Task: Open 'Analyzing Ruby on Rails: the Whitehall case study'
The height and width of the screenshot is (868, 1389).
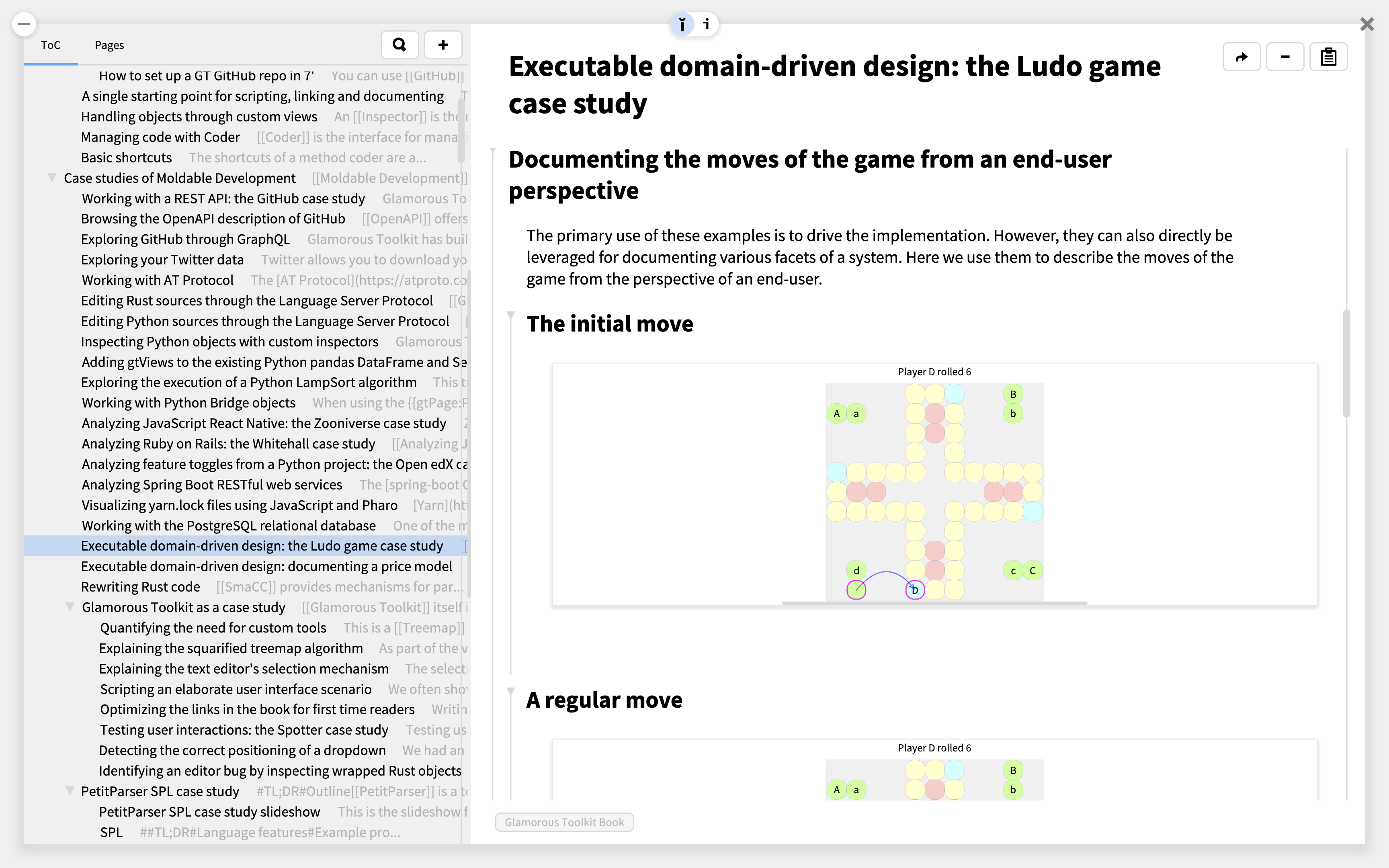Action: [x=228, y=444]
